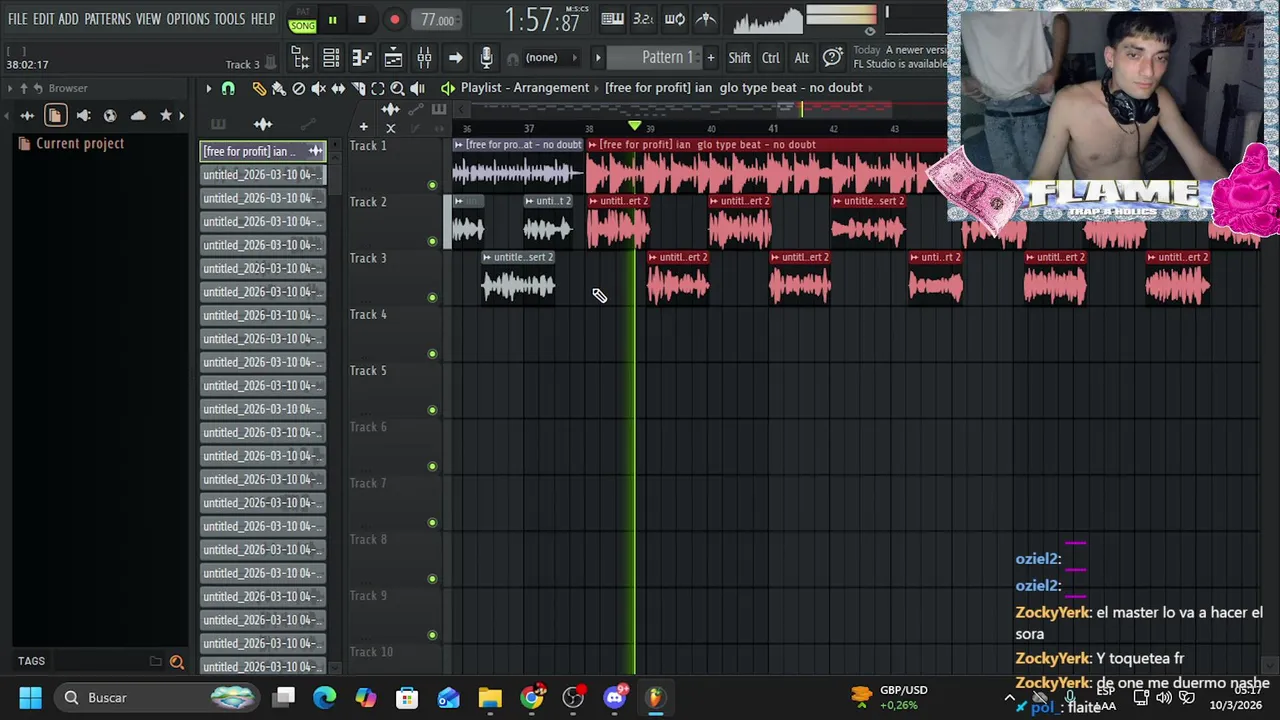
Task: Click the microphone recording icon
Action: tap(486, 58)
